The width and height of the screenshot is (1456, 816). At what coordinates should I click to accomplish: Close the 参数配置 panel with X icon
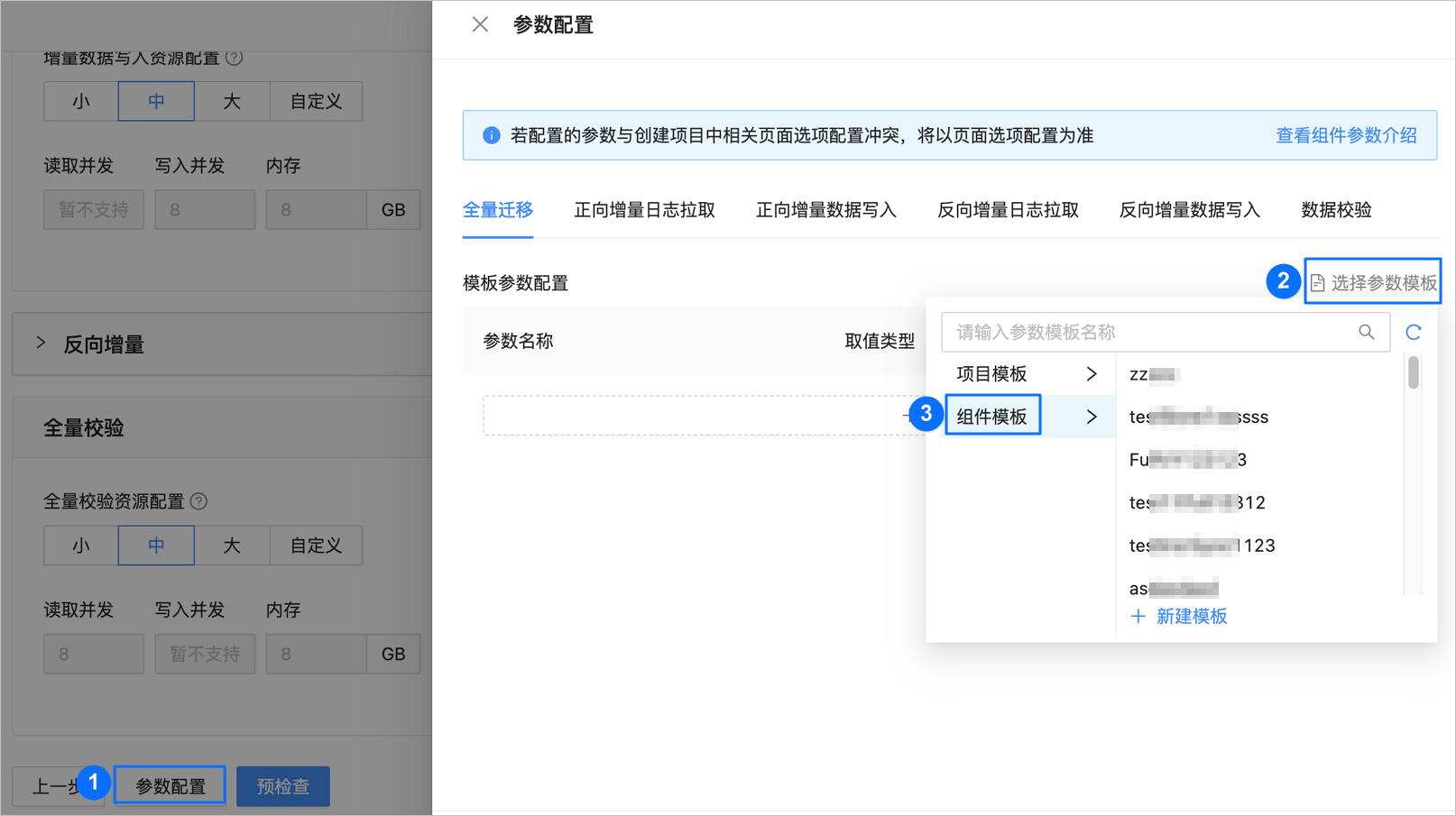point(480,24)
